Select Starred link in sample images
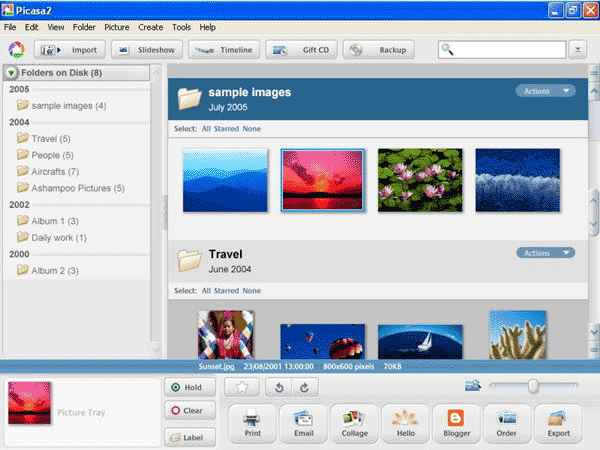600x450 pixels. coord(226,129)
